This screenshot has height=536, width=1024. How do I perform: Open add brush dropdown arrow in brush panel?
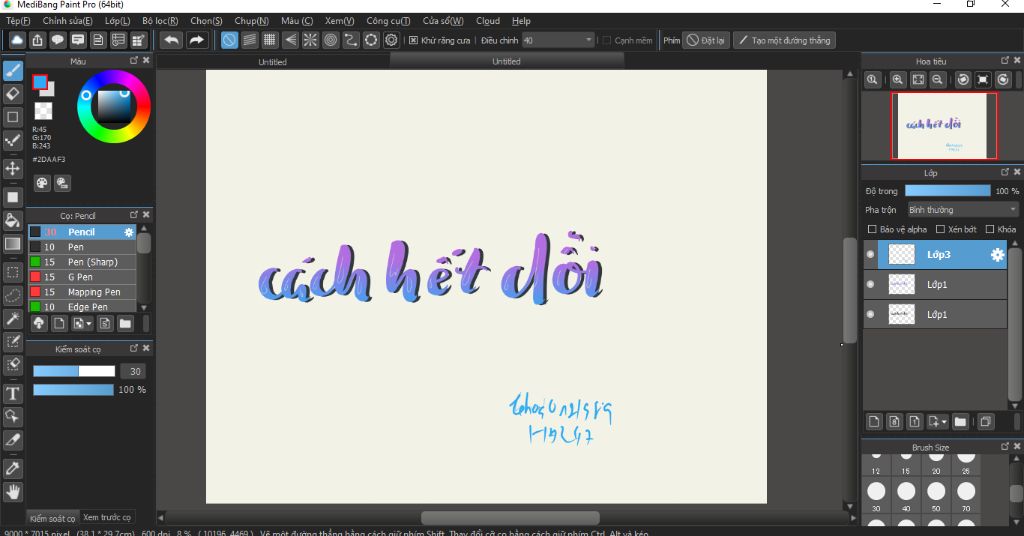(x=89, y=324)
